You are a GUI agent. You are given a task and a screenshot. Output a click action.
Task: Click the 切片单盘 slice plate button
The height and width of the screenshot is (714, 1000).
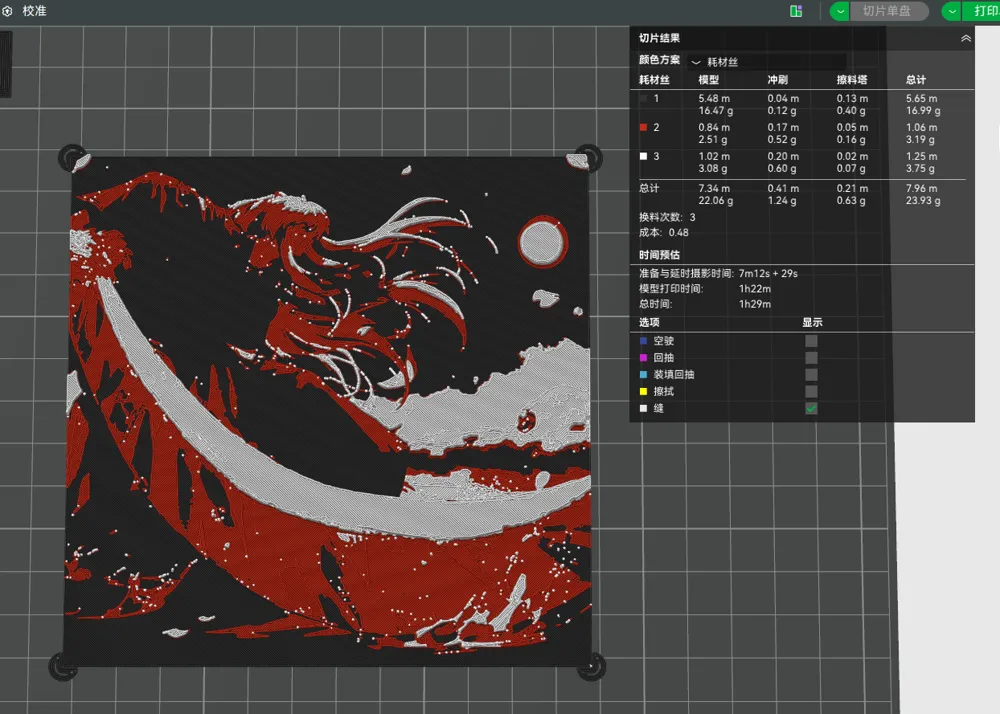pos(887,11)
